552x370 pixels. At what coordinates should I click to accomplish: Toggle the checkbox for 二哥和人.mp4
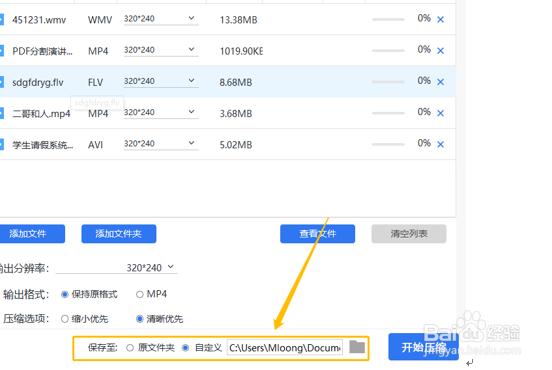tap(1, 113)
